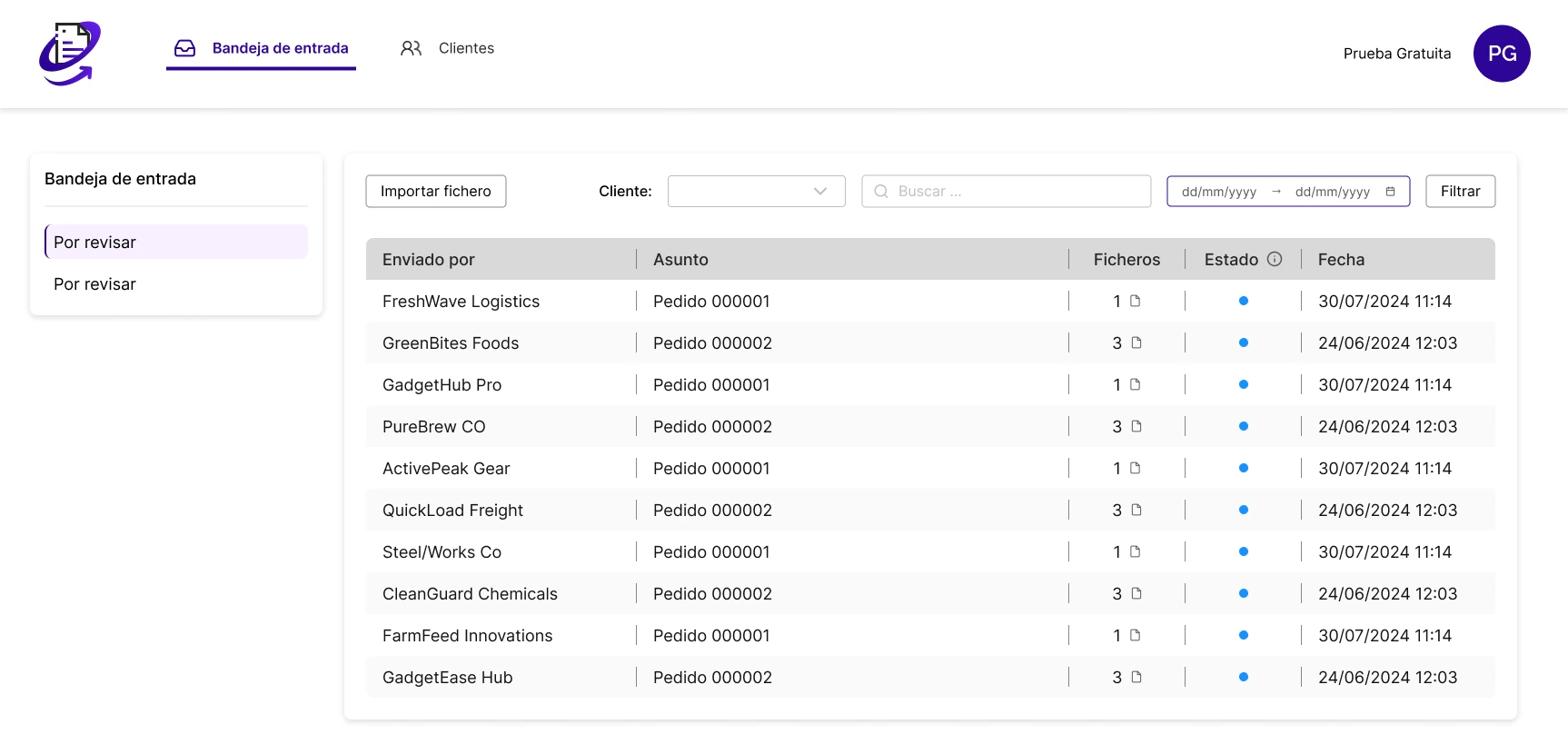Image resolution: width=1568 pixels, height=754 pixels.
Task: Click the Importar fichero button
Action: [x=436, y=192]
